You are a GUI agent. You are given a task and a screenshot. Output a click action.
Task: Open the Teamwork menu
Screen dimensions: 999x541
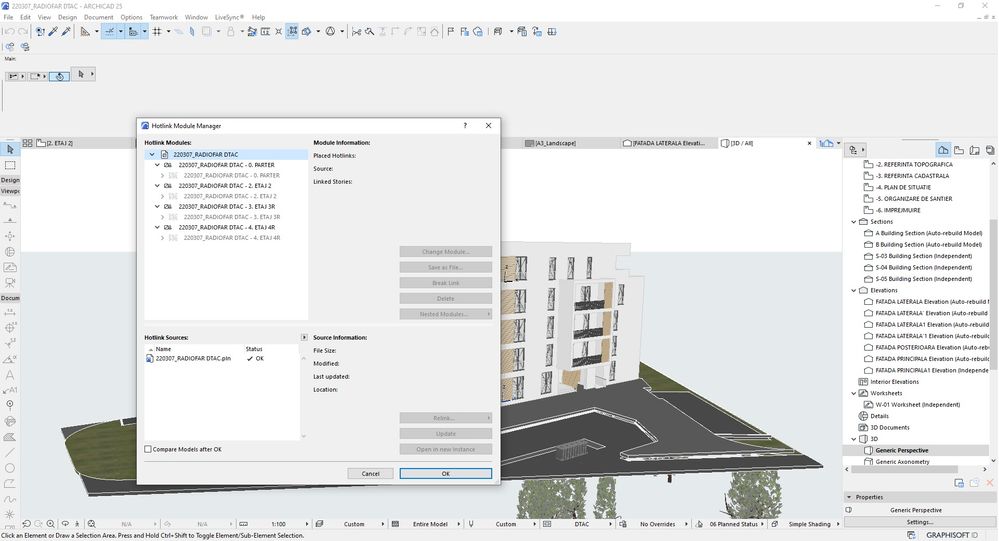163,17
